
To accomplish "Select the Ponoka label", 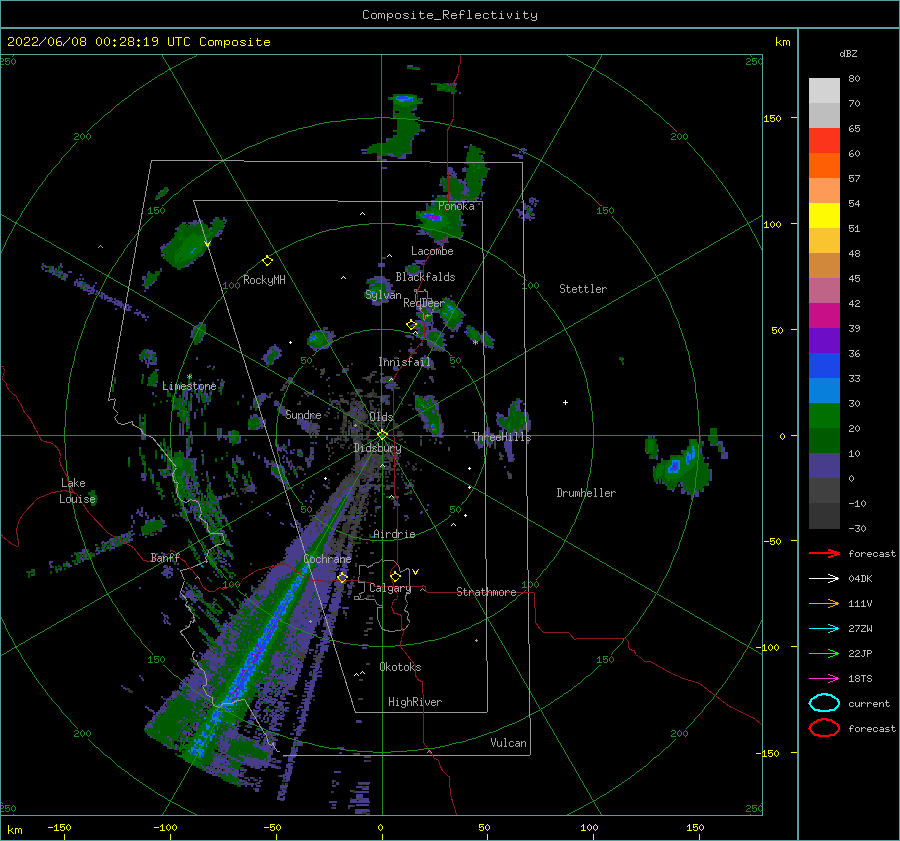I will coord(456,206).
